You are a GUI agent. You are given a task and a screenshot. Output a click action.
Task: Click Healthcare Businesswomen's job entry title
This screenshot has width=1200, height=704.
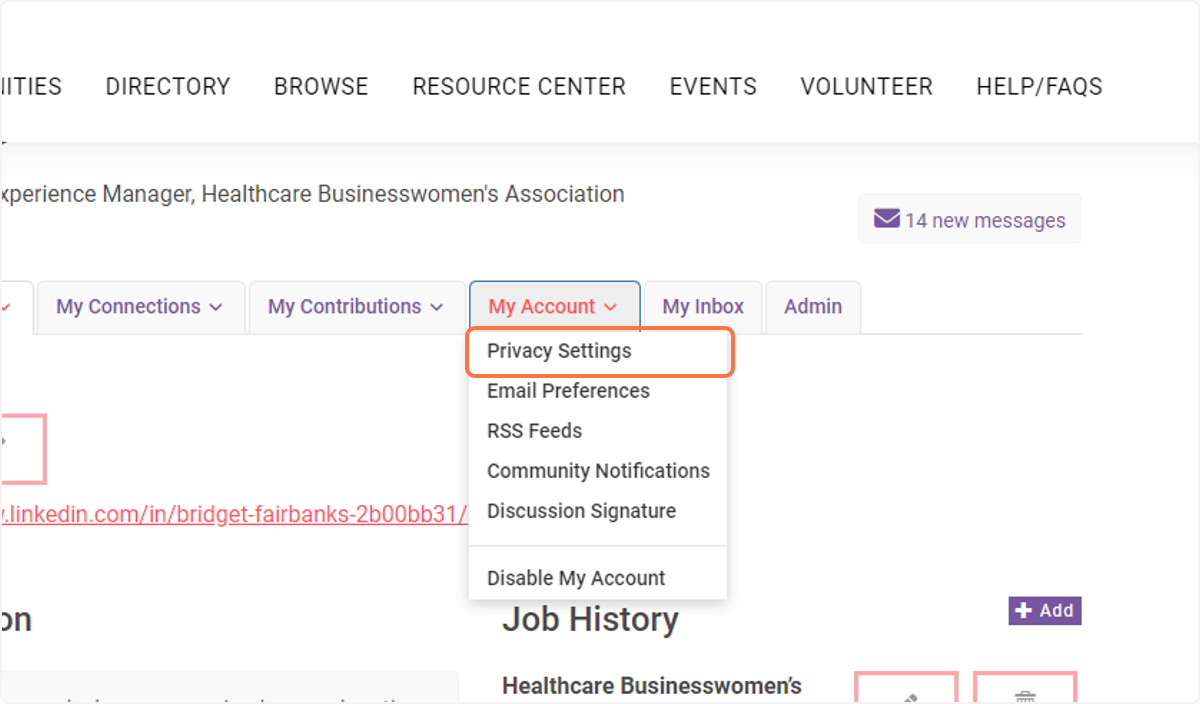tap(652, 686)
